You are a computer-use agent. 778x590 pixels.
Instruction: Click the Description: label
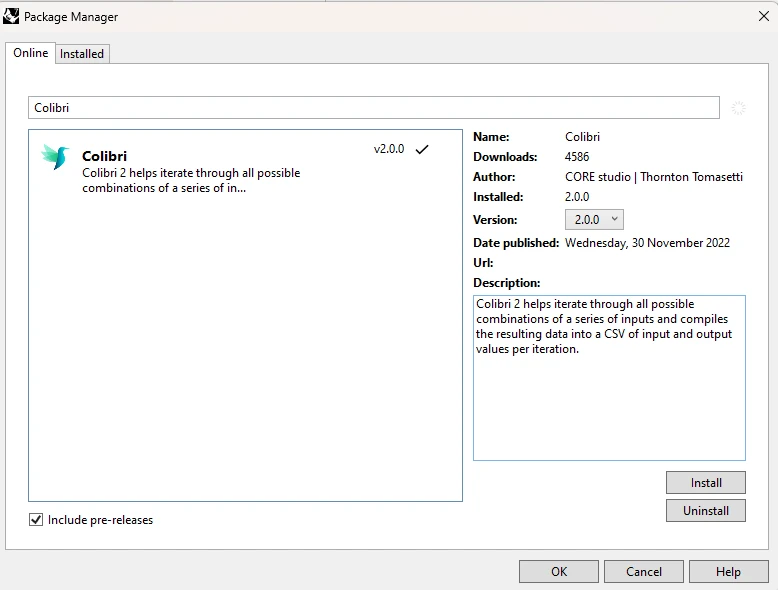(507, 283)
